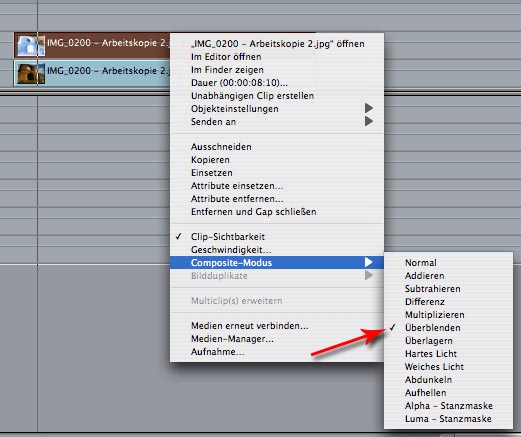Image resolution: width=521 pixels, height=437 pixels.
Task: Select 'Entfernen und Gap schließen'
Action: click(277, 212)
